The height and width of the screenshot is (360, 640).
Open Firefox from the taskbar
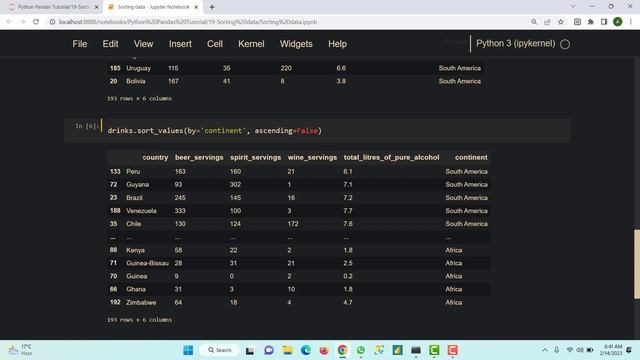(x=324, y=350)
